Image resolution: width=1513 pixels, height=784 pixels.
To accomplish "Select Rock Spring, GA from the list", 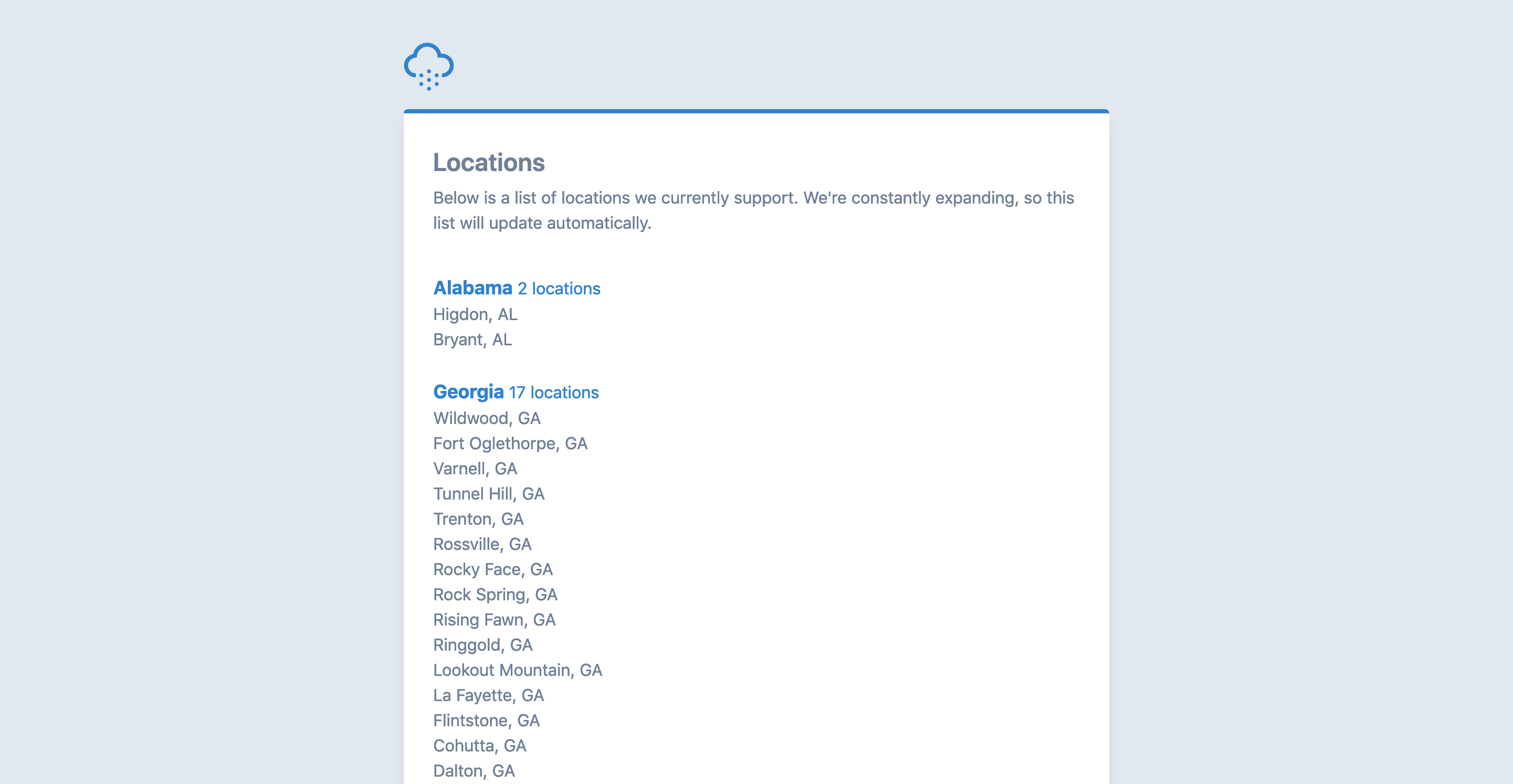I will (x=495, y=595).
